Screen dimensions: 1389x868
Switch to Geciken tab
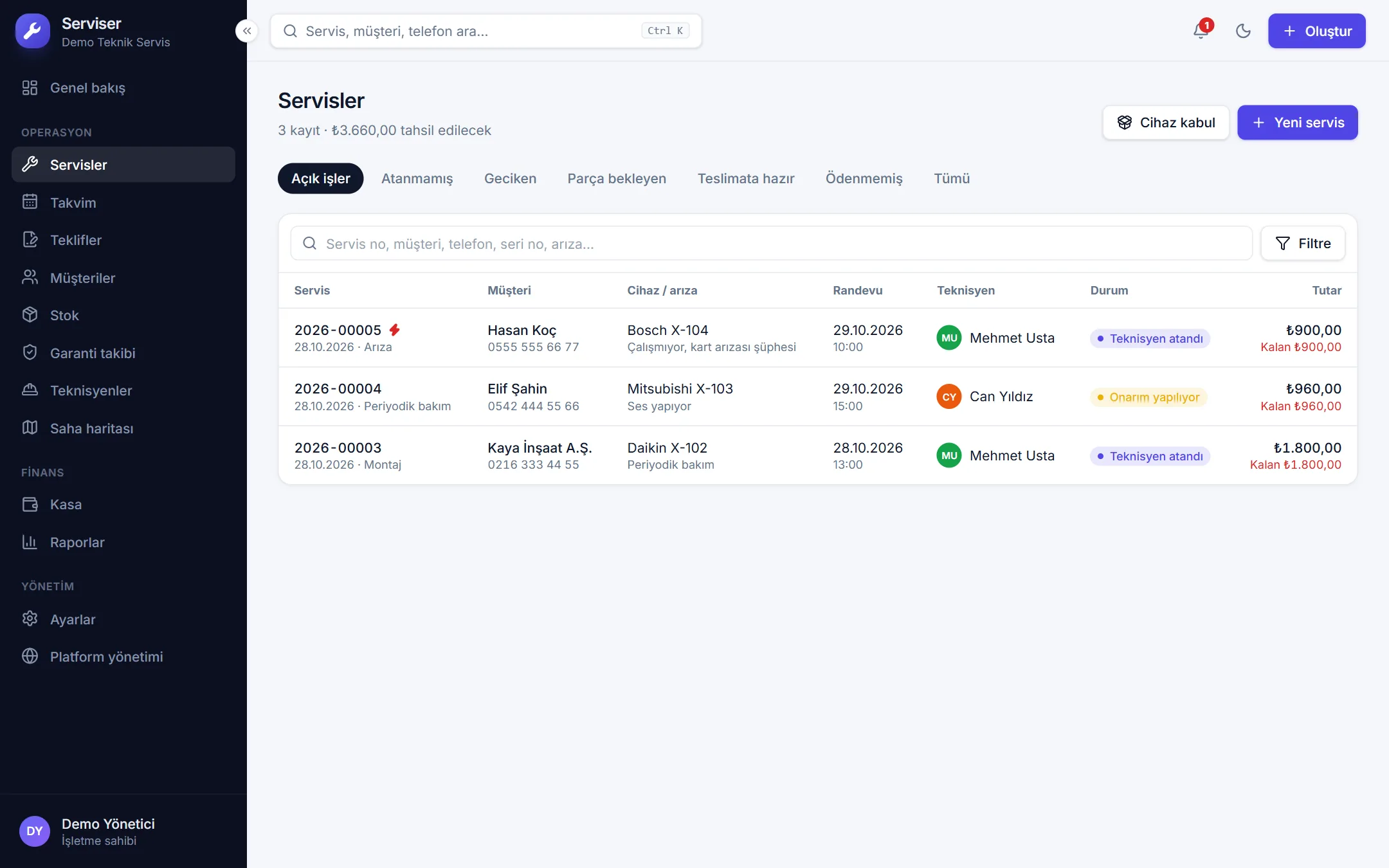(510, 178)
